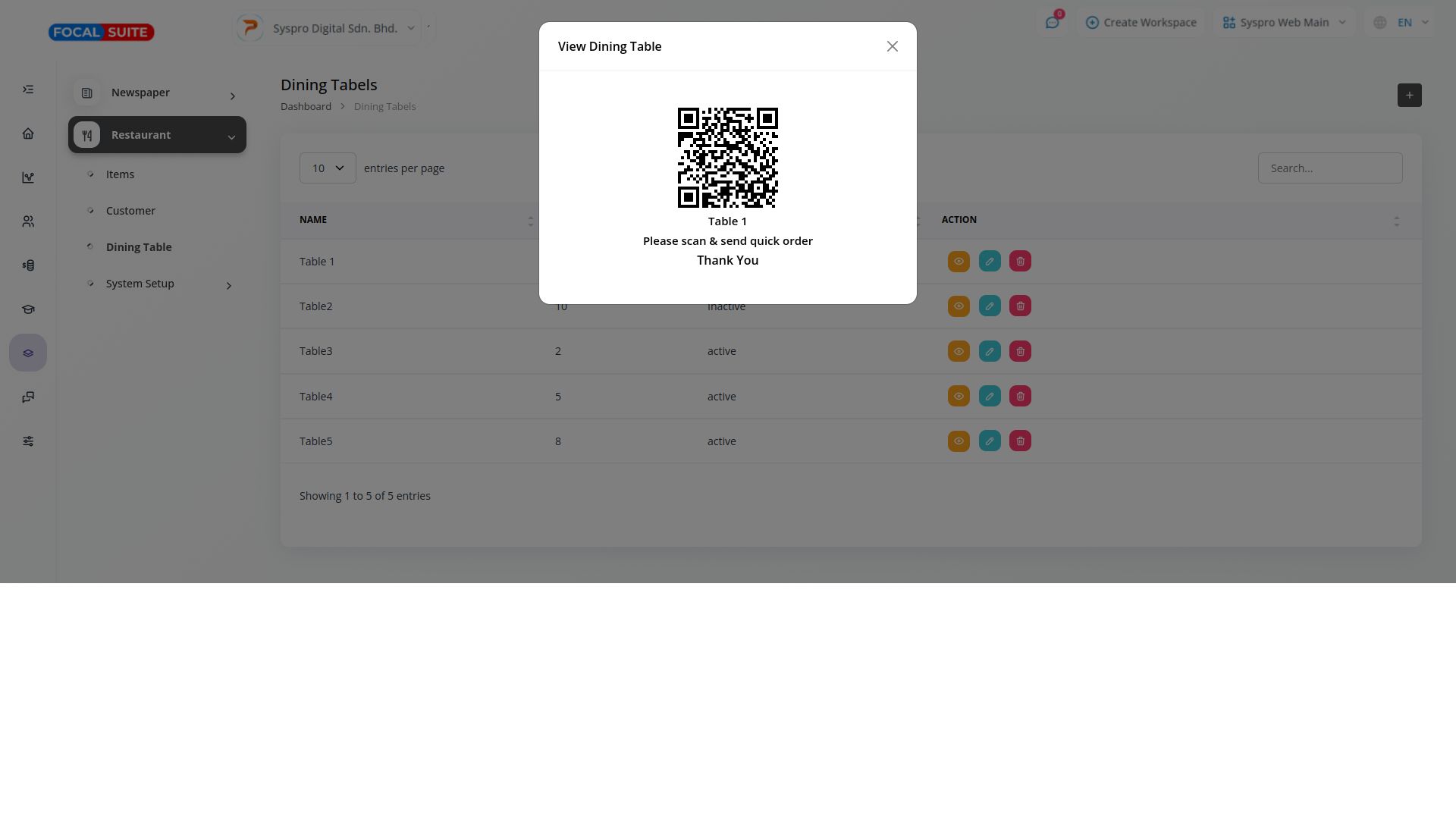The width and height of the screenshot is (1456, 819).
Task: Open the Items menu entry
Action: (x=120, y=174)
